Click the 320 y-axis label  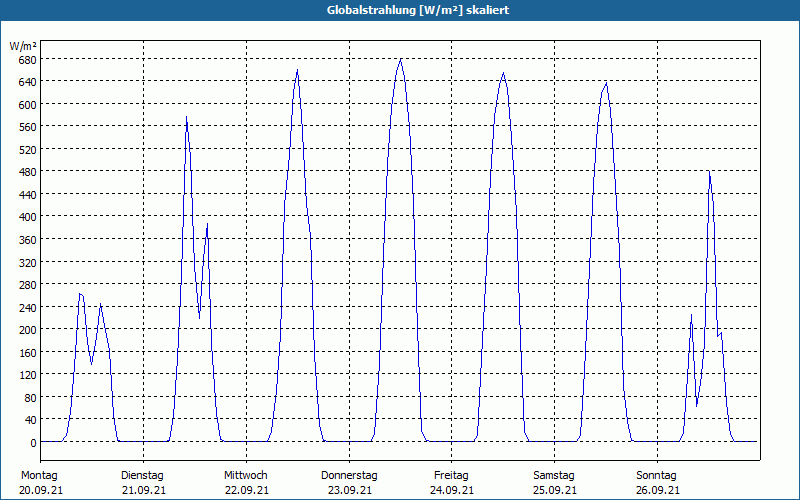pyautogui.click(x=27, y=262)
